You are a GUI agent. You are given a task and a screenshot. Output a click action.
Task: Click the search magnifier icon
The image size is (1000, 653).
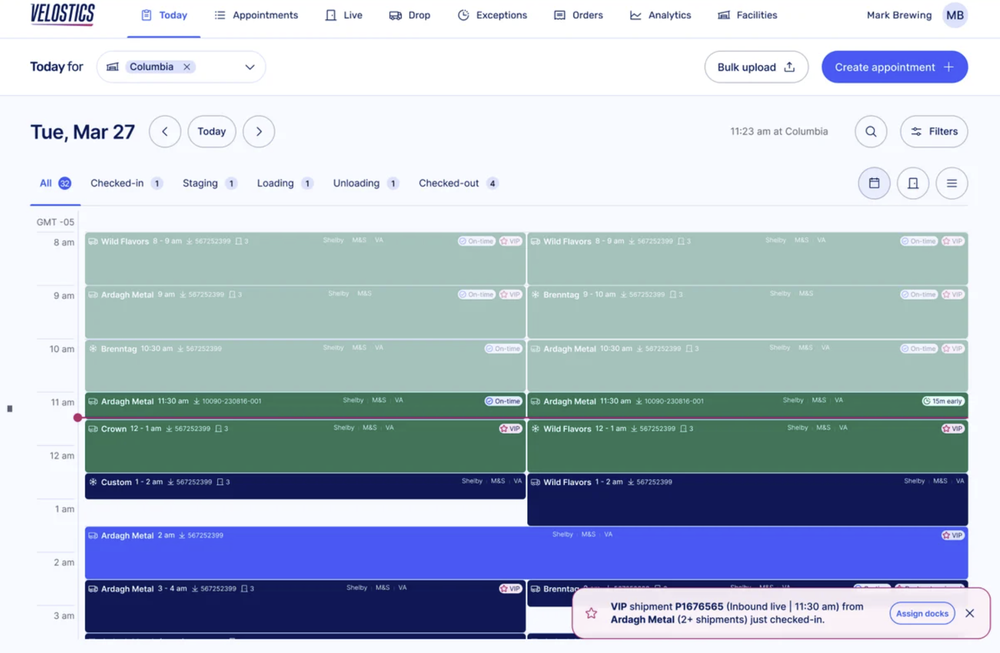[x=871, y=132]
